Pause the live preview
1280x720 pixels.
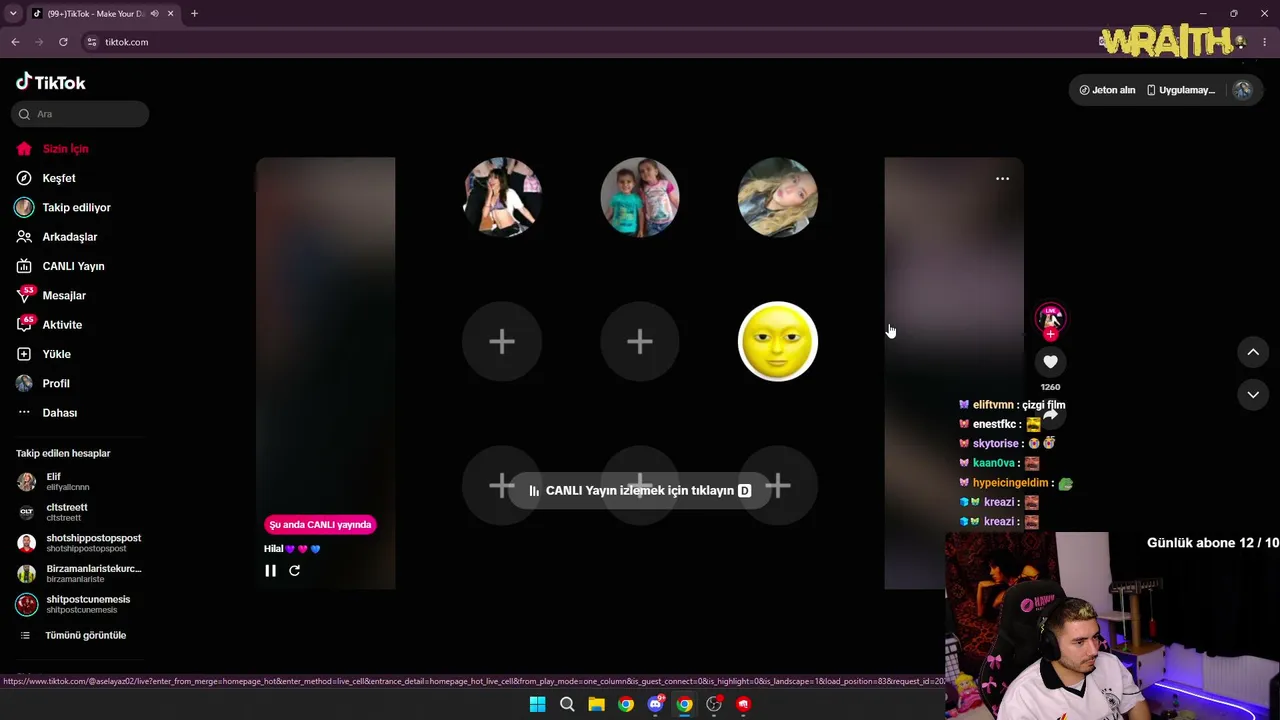tap(270, 571)
